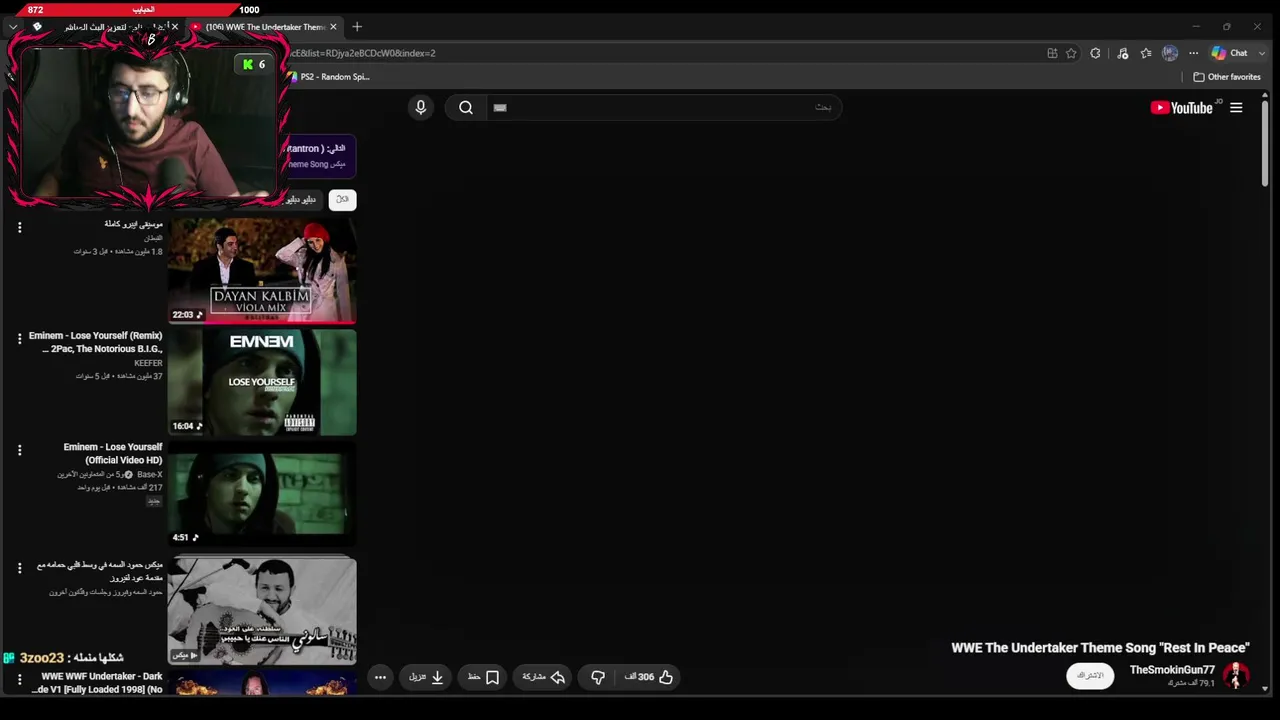The width and height of the screenshot is (1280, 720).
Task: Click the magnifying glass search button
Action: 466,107
